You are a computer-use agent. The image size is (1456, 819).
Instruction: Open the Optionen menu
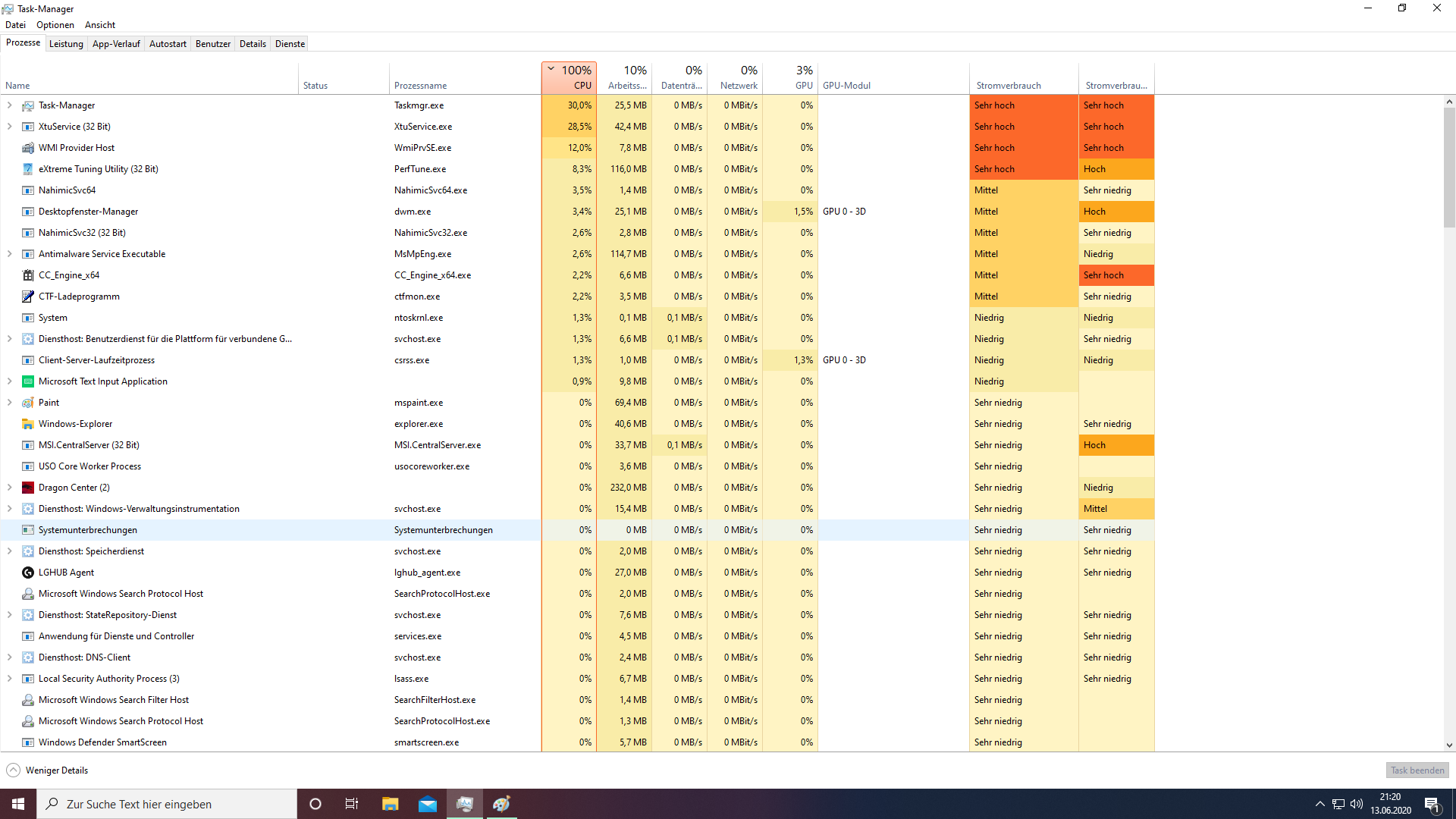(55, 25)
